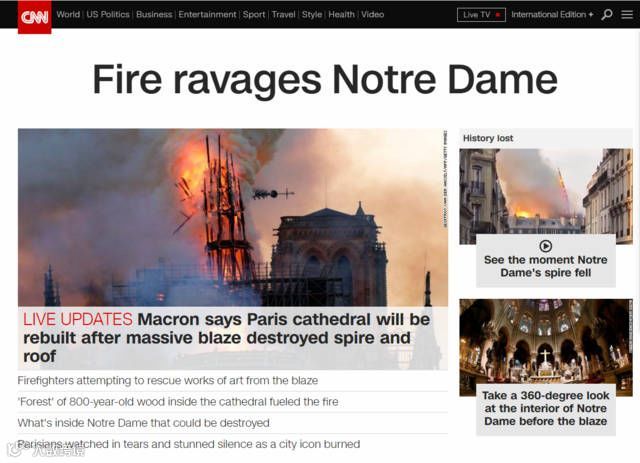Navigate to Travel section
The height and width of the screenshot is (463, 640).
coord(283,14)
